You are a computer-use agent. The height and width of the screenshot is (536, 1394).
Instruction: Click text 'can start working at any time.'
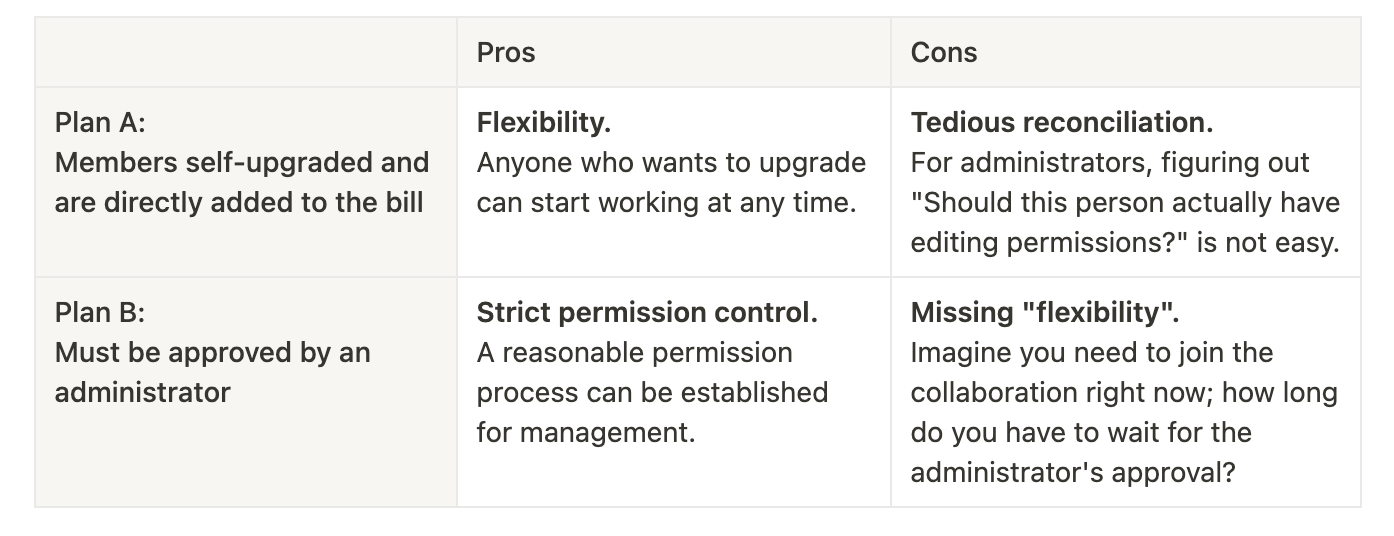coord(668,203)
